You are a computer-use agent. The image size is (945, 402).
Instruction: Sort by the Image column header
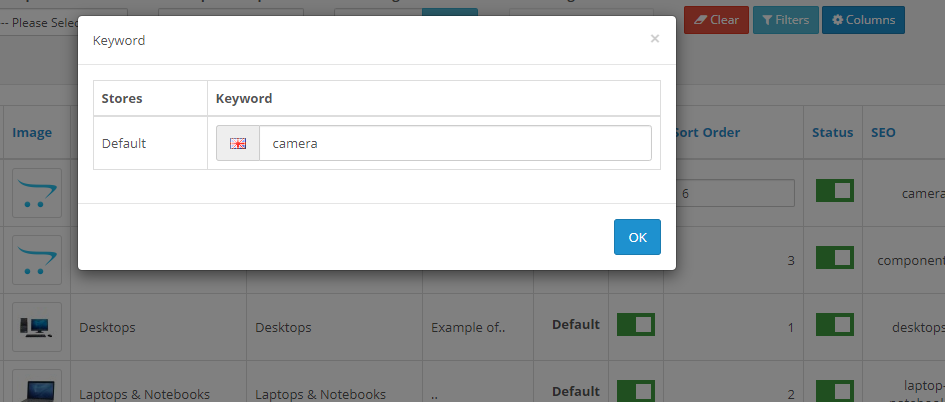coord(32,132)
